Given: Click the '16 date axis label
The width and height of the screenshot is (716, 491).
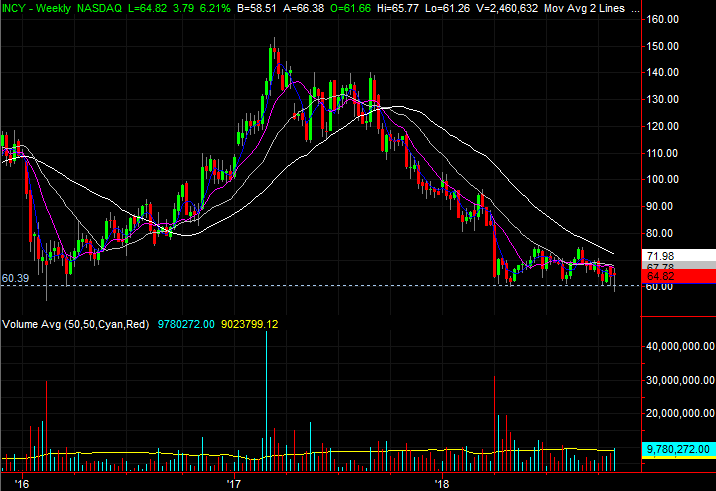Looking at the screenshot, I should point(21,484).
